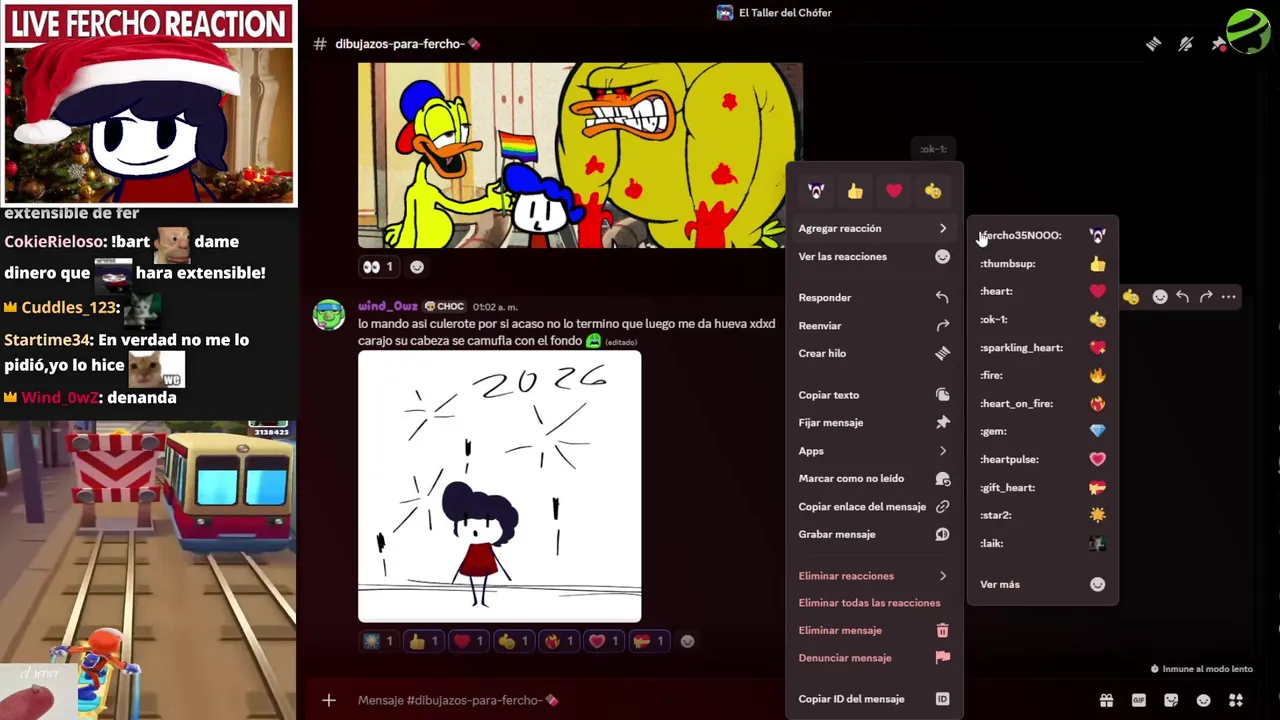Add reaction smiley beside eyes reaction

click(417, 267)
